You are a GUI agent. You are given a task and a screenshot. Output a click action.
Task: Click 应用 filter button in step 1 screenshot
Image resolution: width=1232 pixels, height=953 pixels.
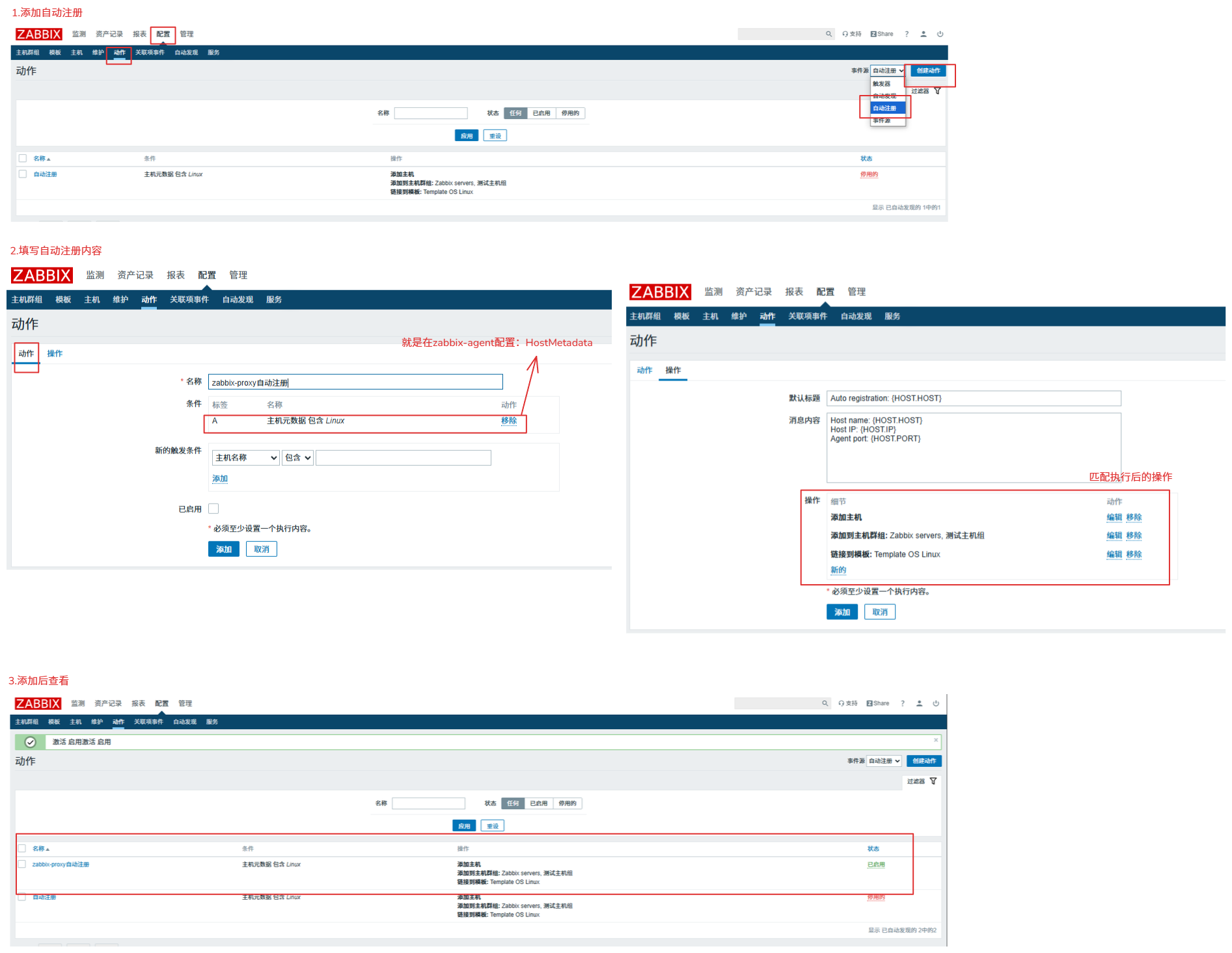467,136
